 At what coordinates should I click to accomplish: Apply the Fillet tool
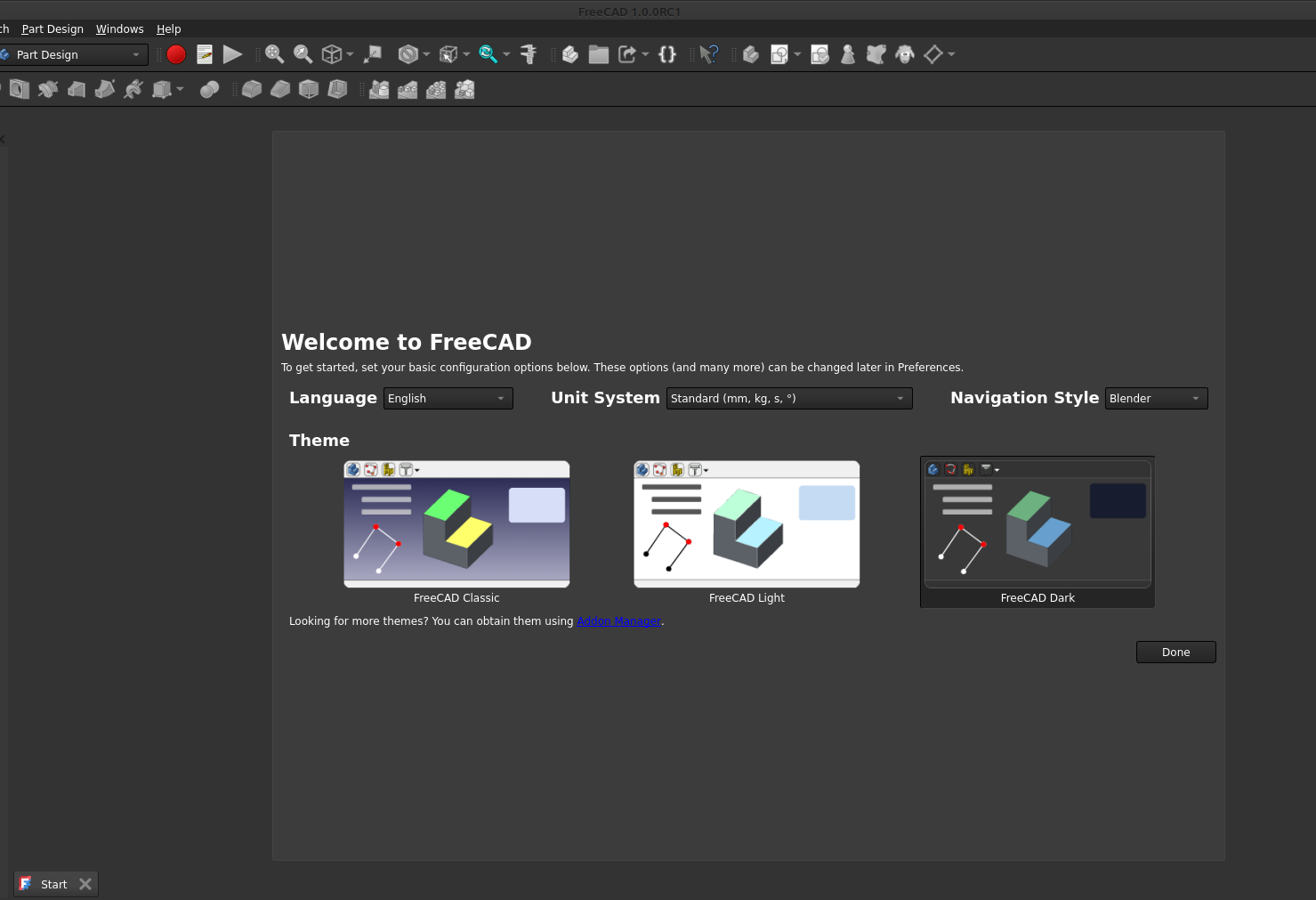[x=252, y=89]
